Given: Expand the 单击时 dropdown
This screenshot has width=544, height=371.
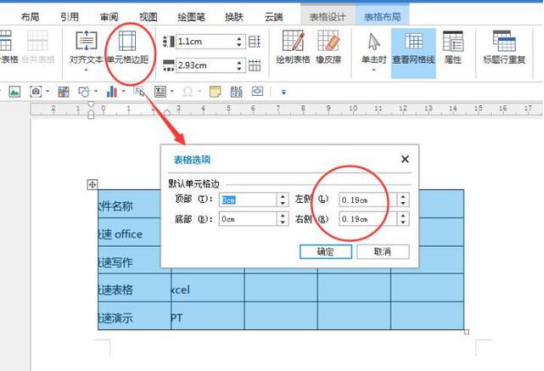Looking at the screenshot, I should (x=374, y=70).
